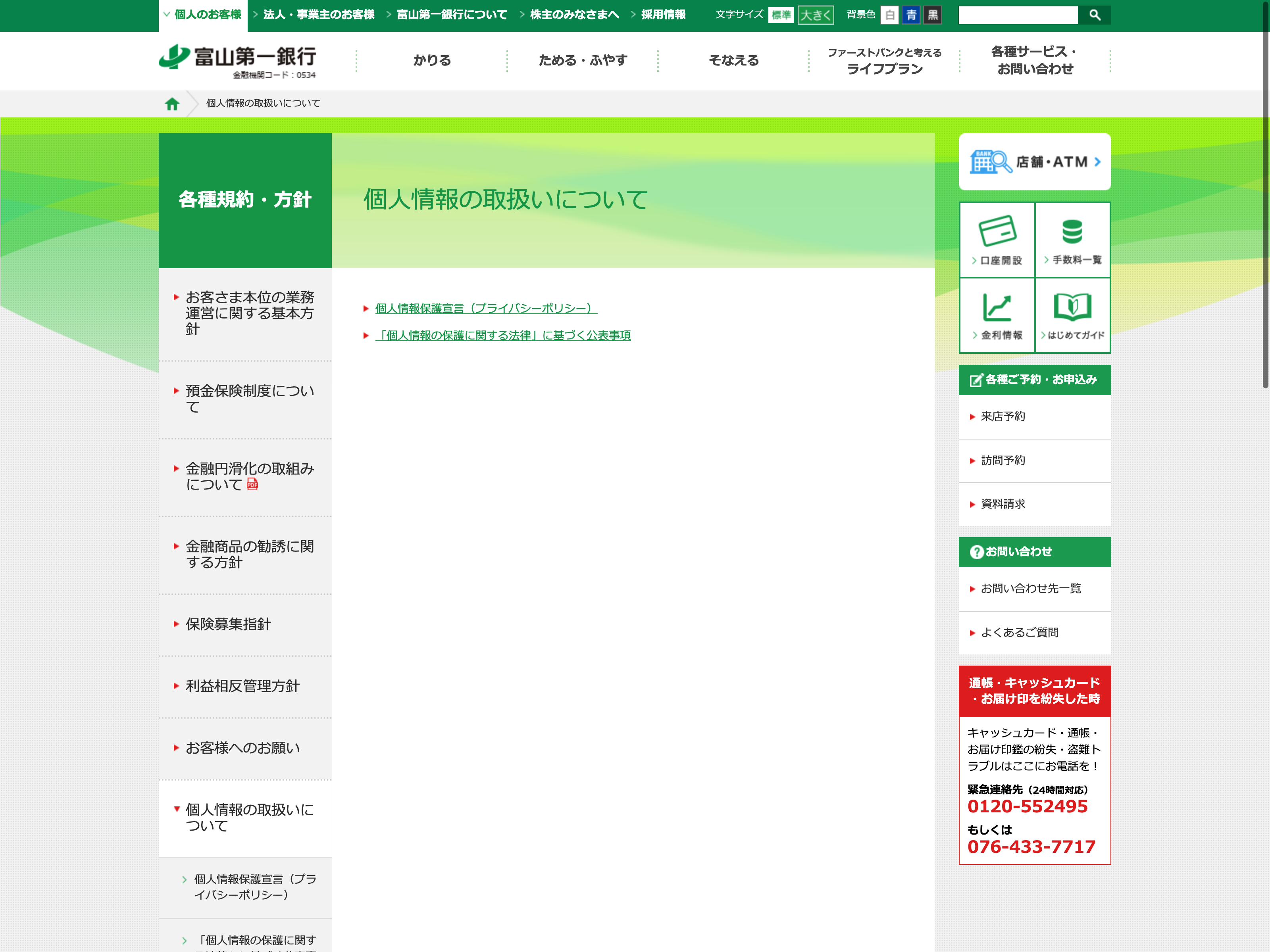The height and width of the screenshot is (952, 1270).
Task: Open 来店予約 reservation link
Action: click(x=1003, y=416)
